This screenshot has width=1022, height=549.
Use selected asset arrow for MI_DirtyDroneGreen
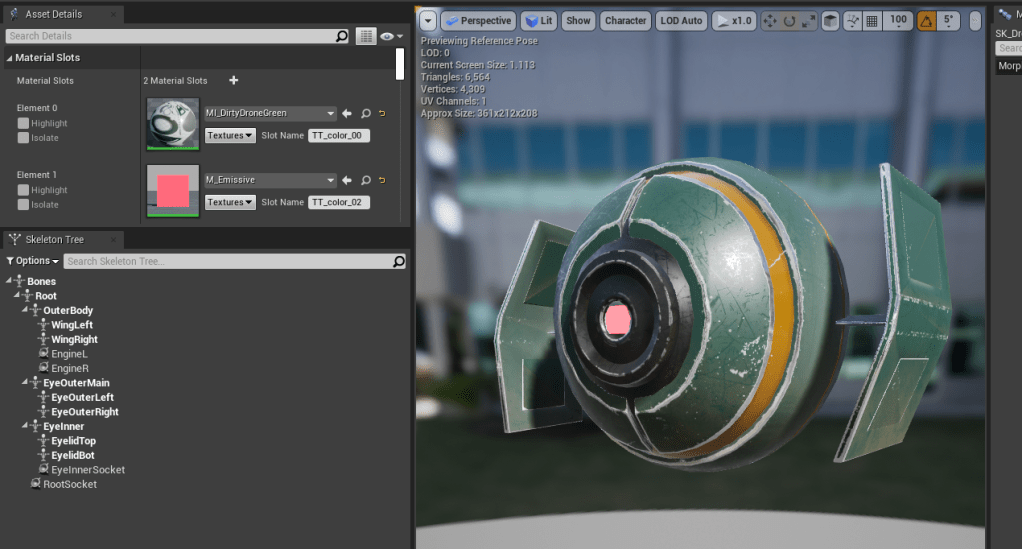tap(347, 114)
